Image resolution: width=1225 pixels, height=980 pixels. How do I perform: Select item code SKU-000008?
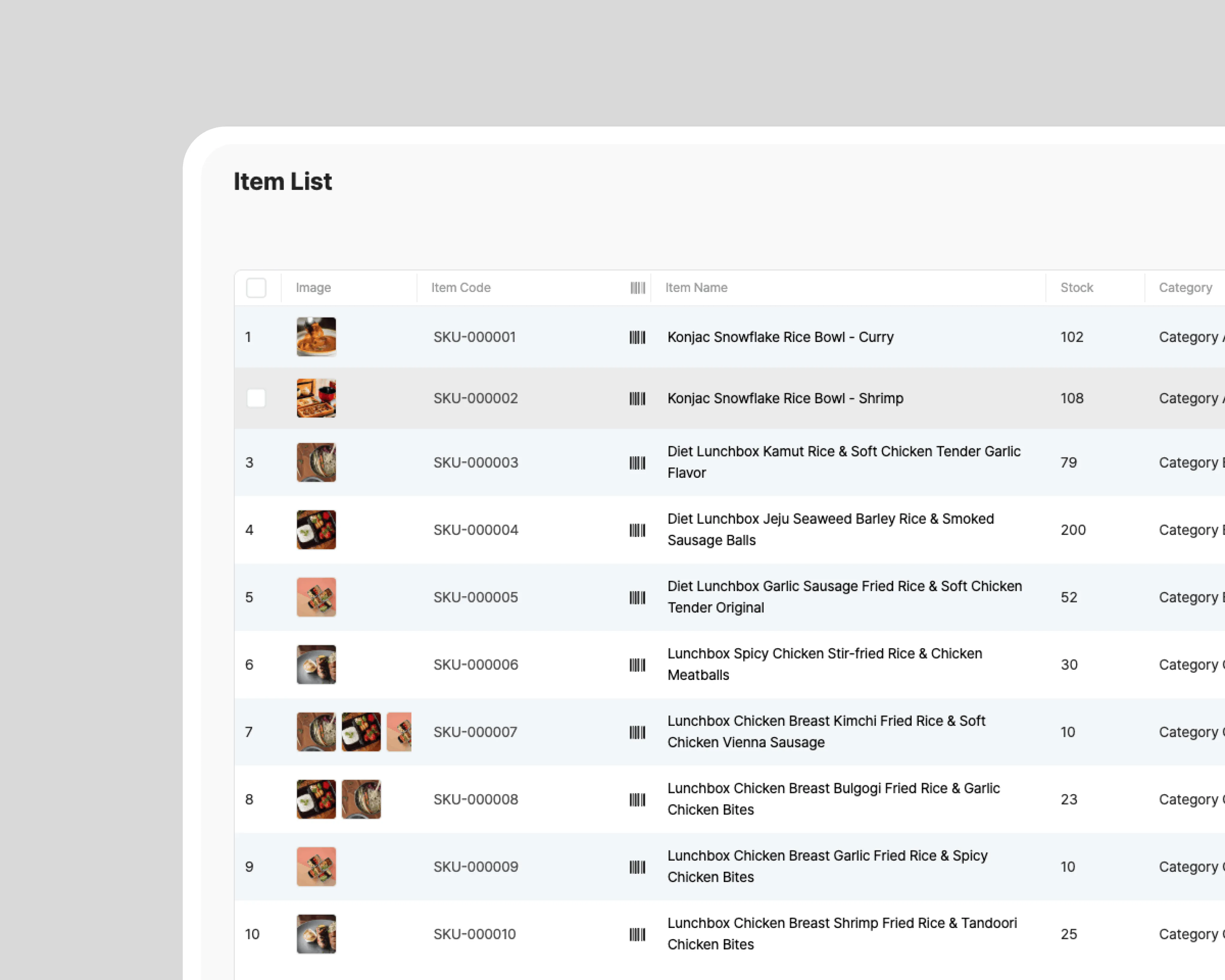tap(476, 799)
